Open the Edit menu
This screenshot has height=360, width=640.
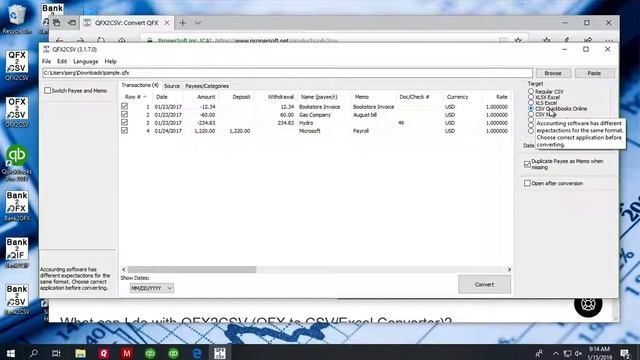[62, 61]
